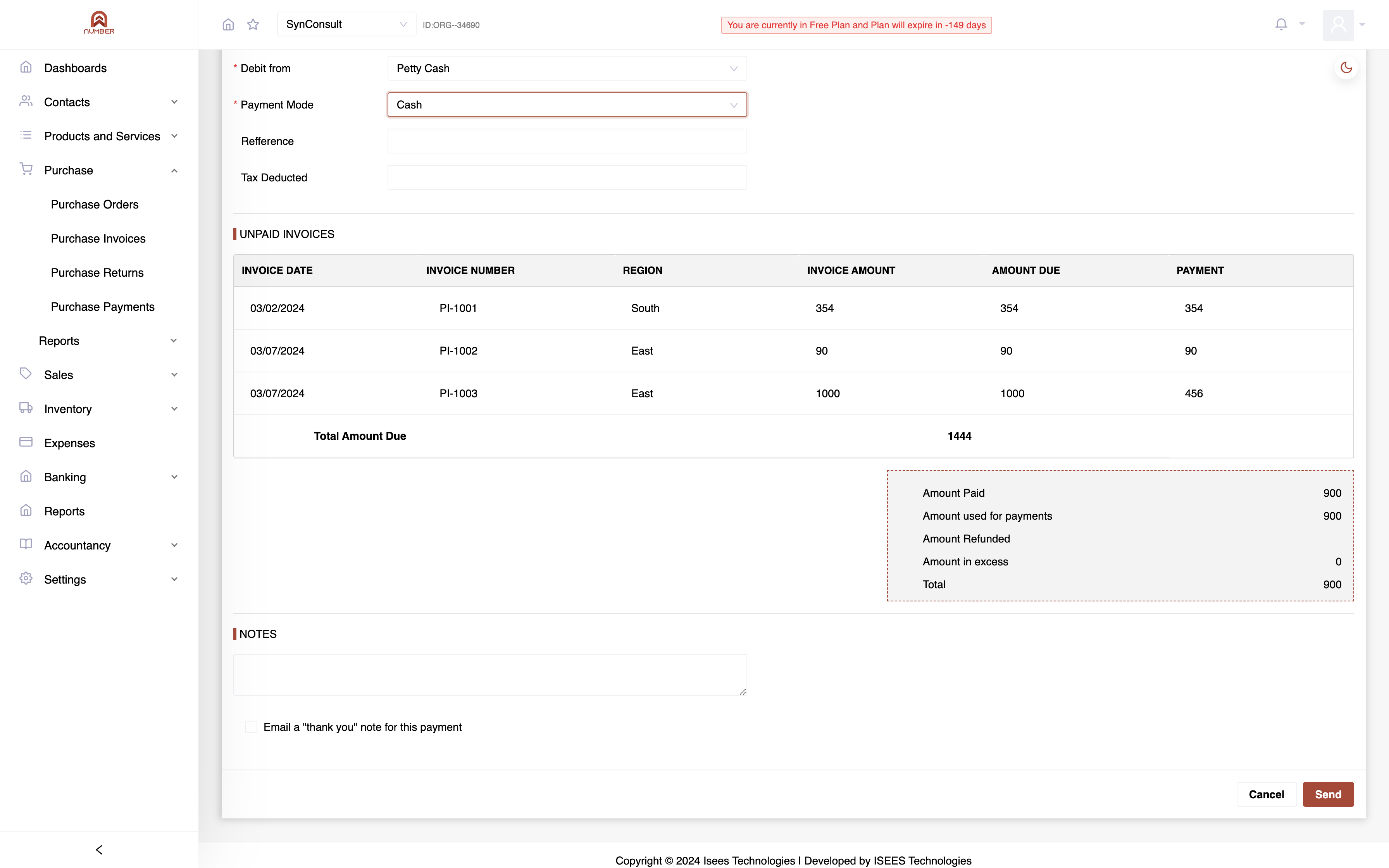Click the Dashboards house icon

pyautogui.click(x=26, y=67)
